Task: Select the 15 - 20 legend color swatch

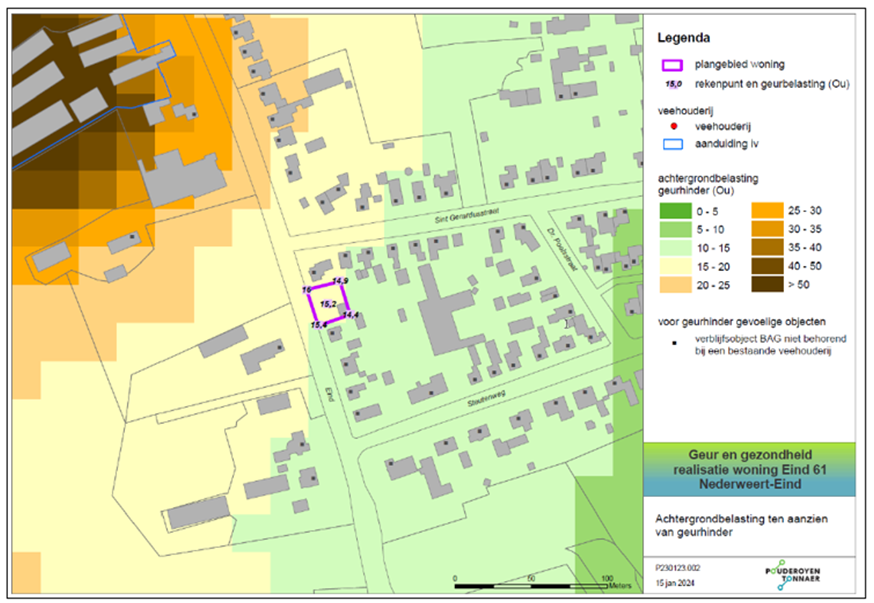Action: point(675,266)
